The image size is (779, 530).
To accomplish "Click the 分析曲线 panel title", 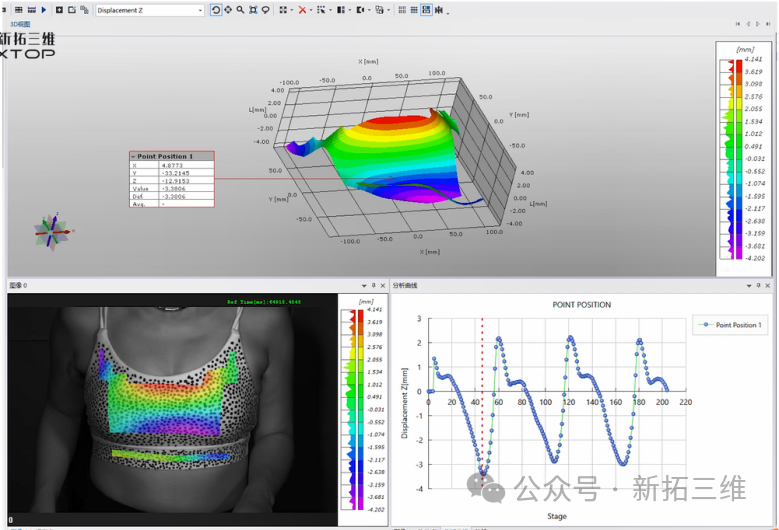I will (x=405, y=285).
